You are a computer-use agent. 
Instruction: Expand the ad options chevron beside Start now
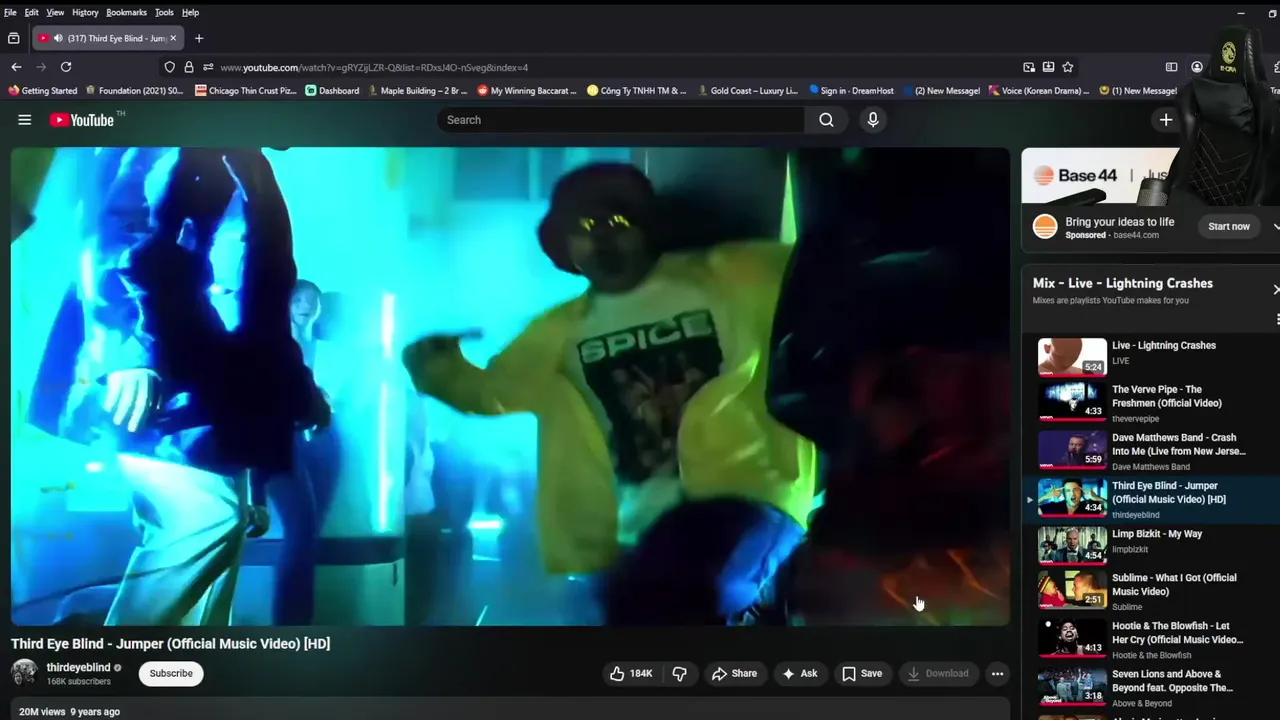pos(1275,227)
